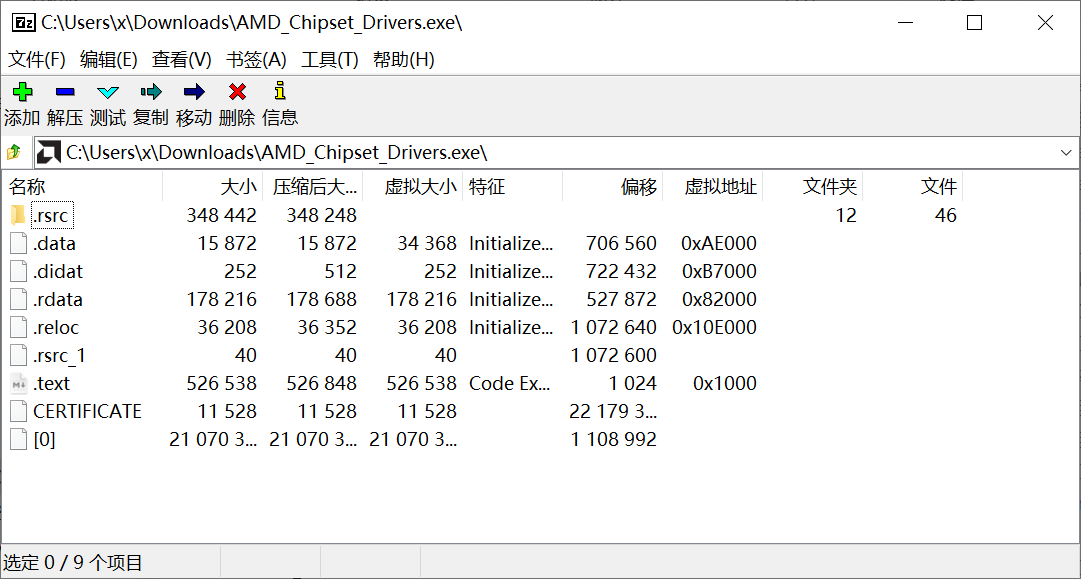Go up one folder level icon
The image size is (1081, 579).
(14, 152)
